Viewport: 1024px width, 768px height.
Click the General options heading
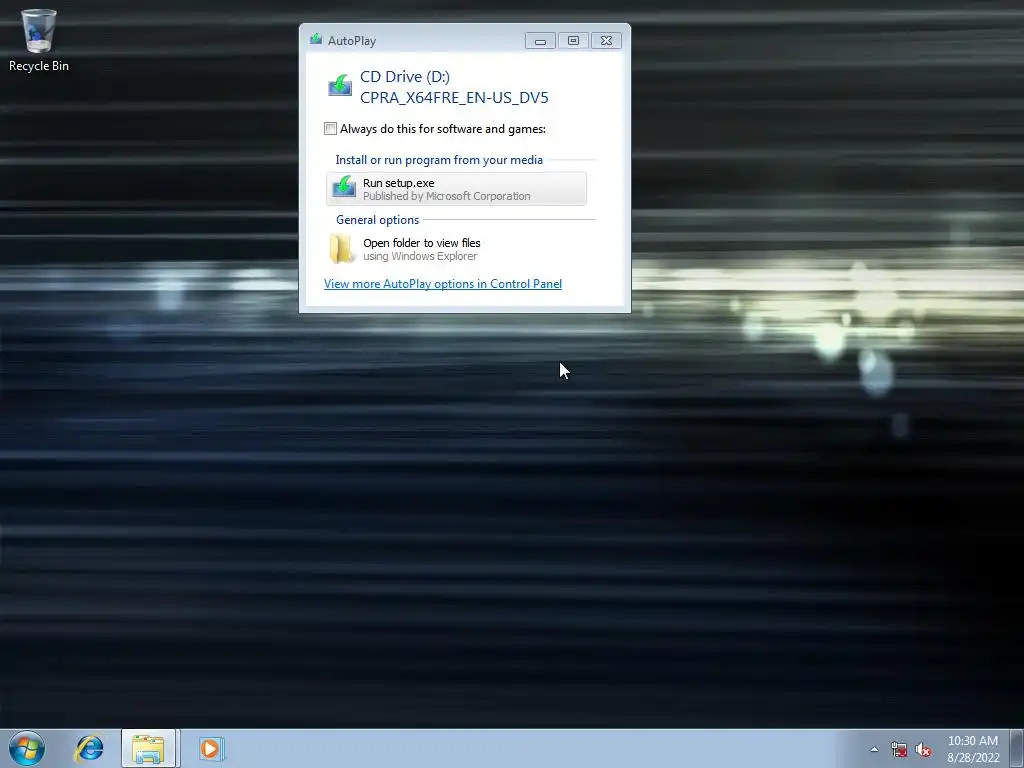[x=377, y=220]
